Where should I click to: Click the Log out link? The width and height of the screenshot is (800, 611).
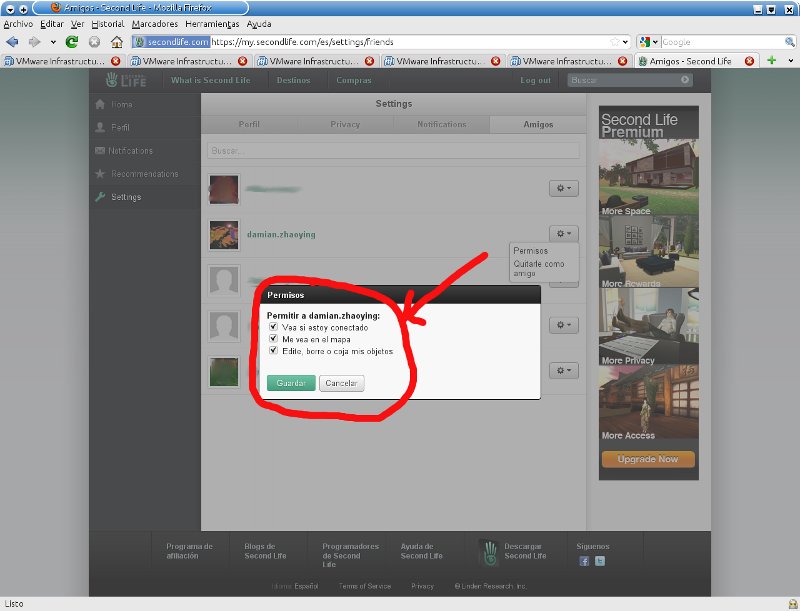click(535, 80)
